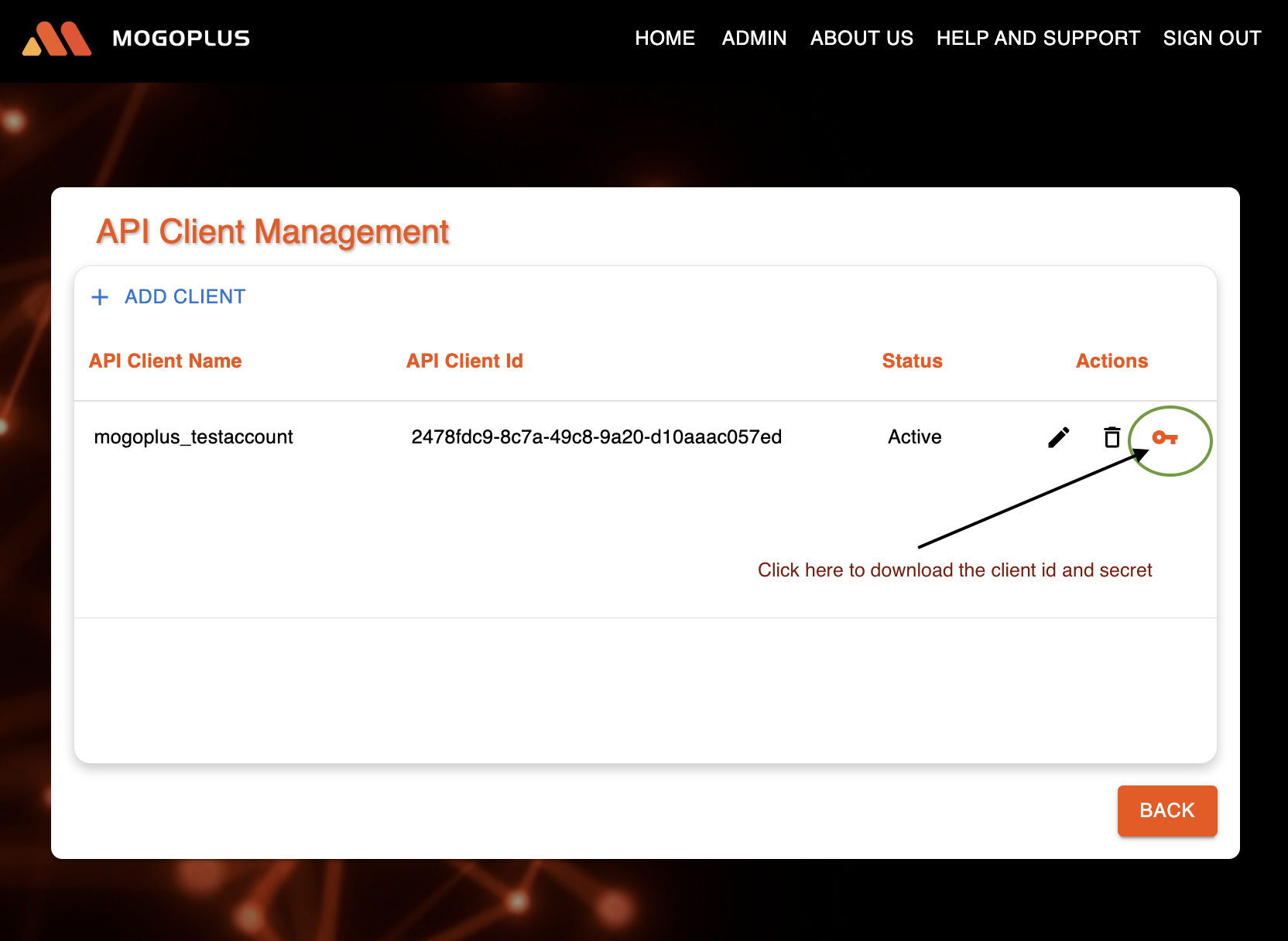Open the ADMIN menu item

coord(754,38)
